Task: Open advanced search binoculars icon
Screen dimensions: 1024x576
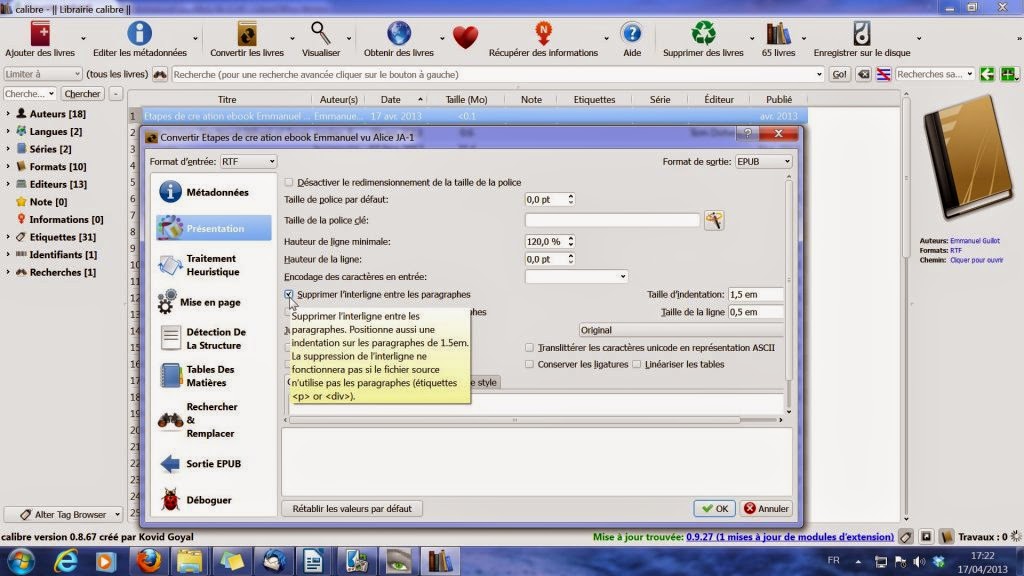Action: pyautogui.click(x=160, y=74)
